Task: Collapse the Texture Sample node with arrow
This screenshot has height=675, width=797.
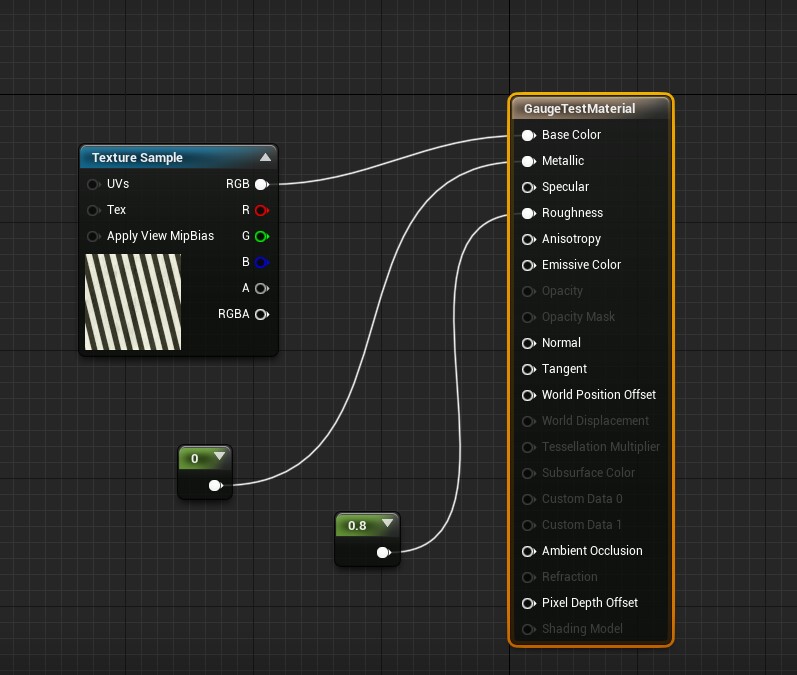Action: coord(265,157)
